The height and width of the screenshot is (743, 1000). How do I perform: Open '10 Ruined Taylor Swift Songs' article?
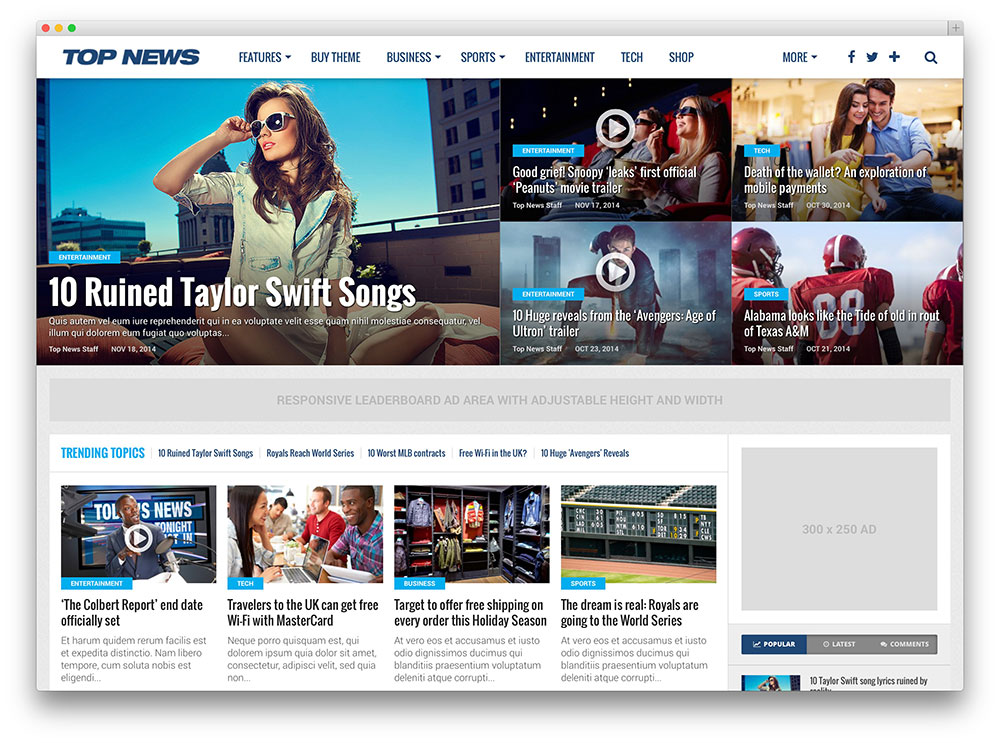[231, 291]
